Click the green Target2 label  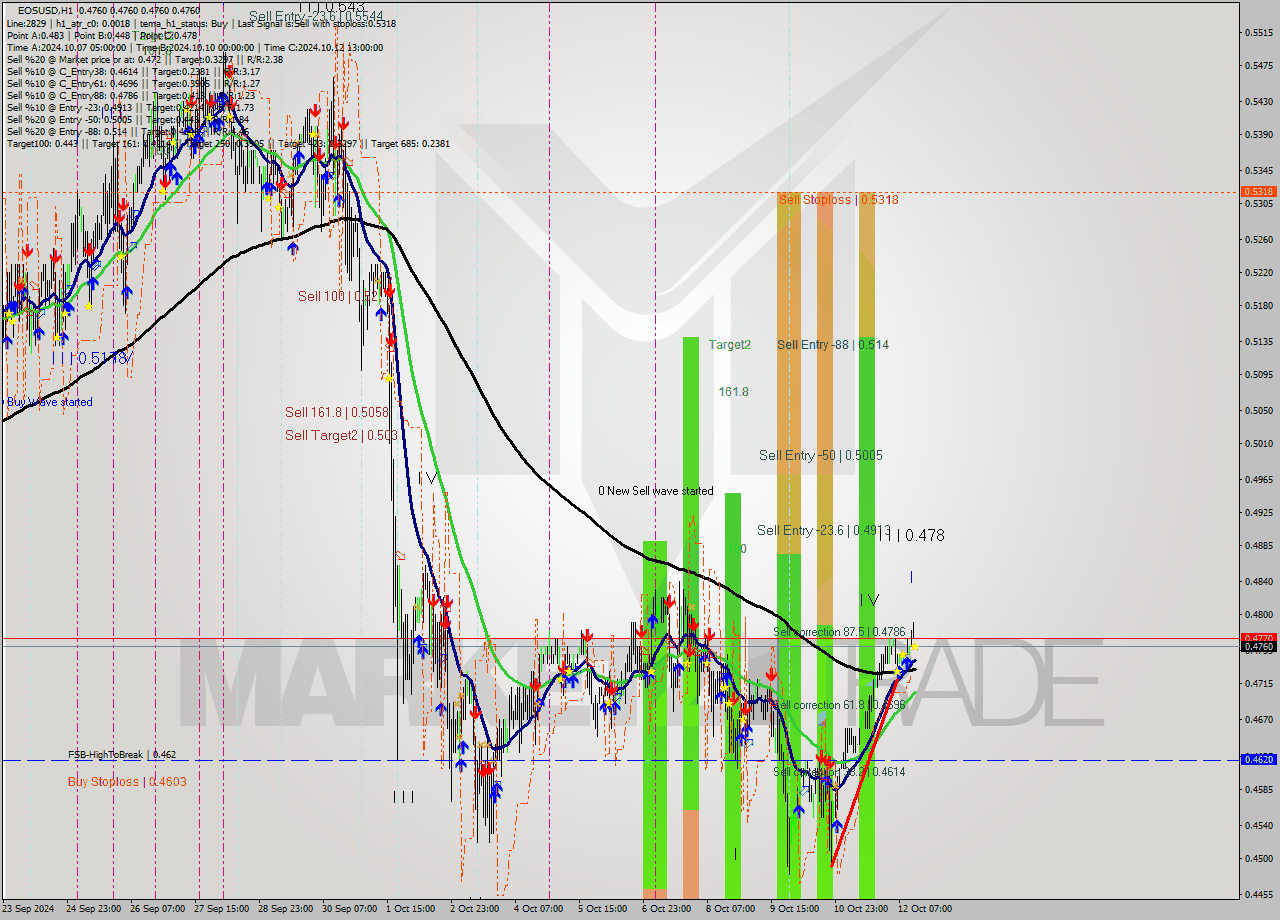point(729,344)
